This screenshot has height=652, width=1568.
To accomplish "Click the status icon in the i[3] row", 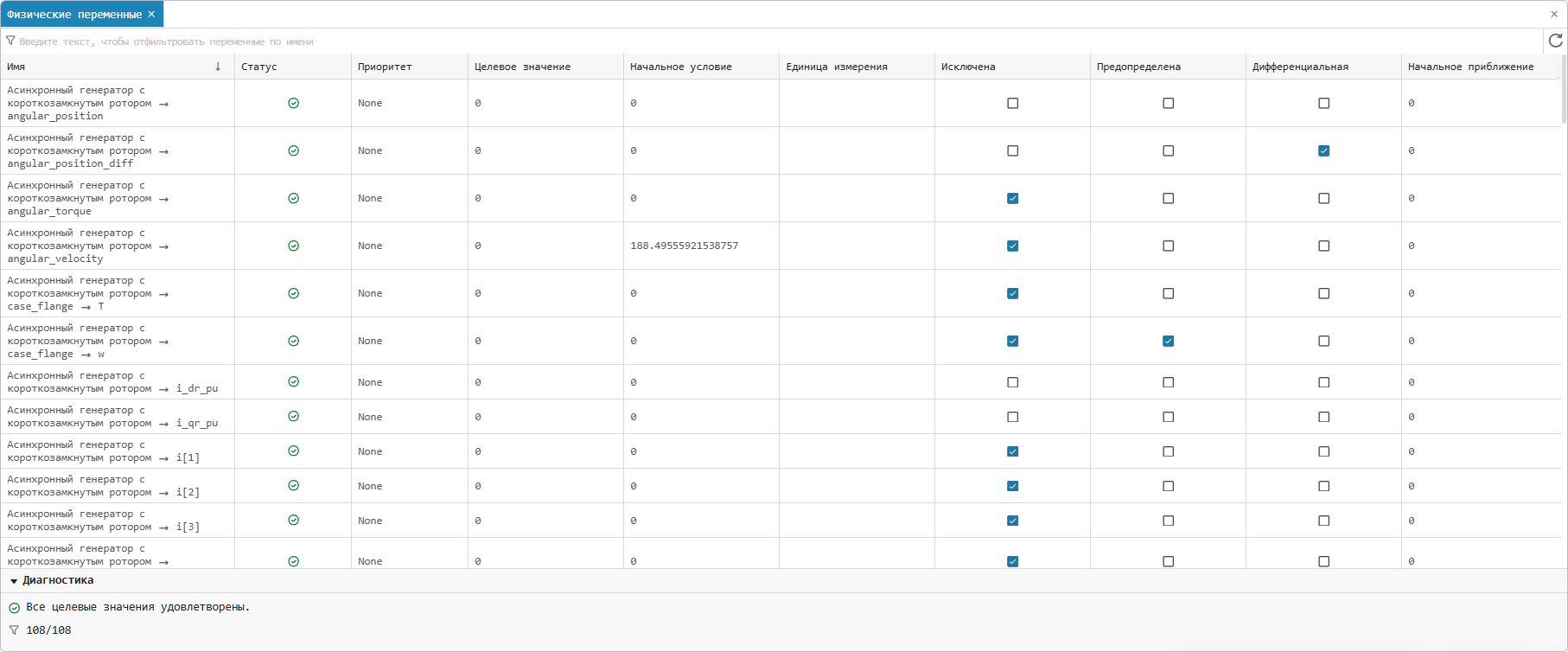I will point(294,520).
